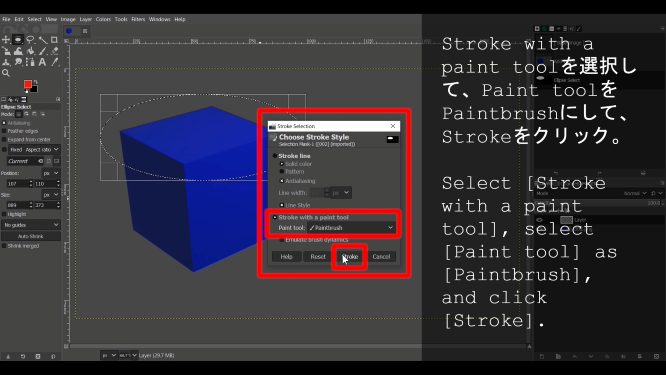Enable Highlight checkbox
This screenshot has width=666, height=375.
tap(4, 214)
